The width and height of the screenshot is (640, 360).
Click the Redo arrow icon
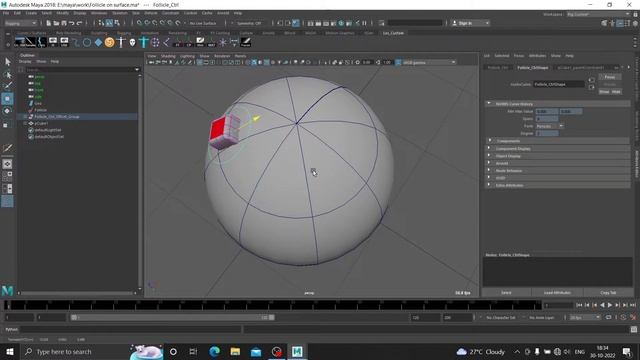pyautogui.click(x=80, y=23)
